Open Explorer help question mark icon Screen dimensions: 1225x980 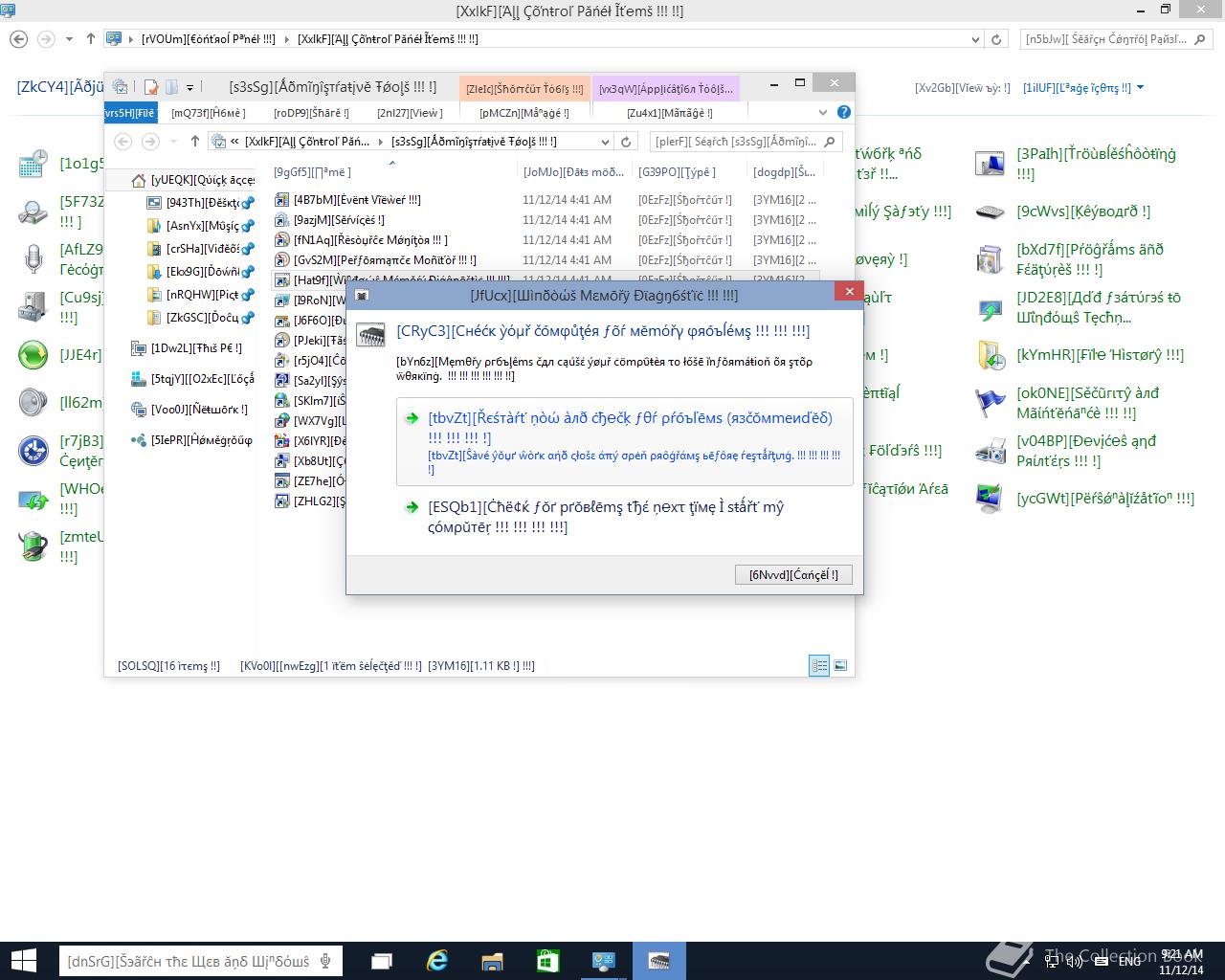pos(843,113)
